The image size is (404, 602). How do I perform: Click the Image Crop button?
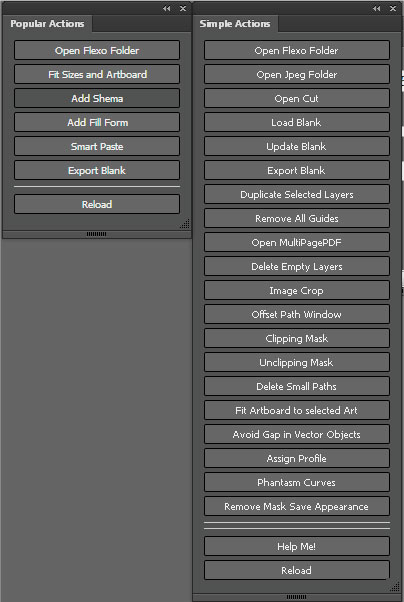[x=297, y=290]
